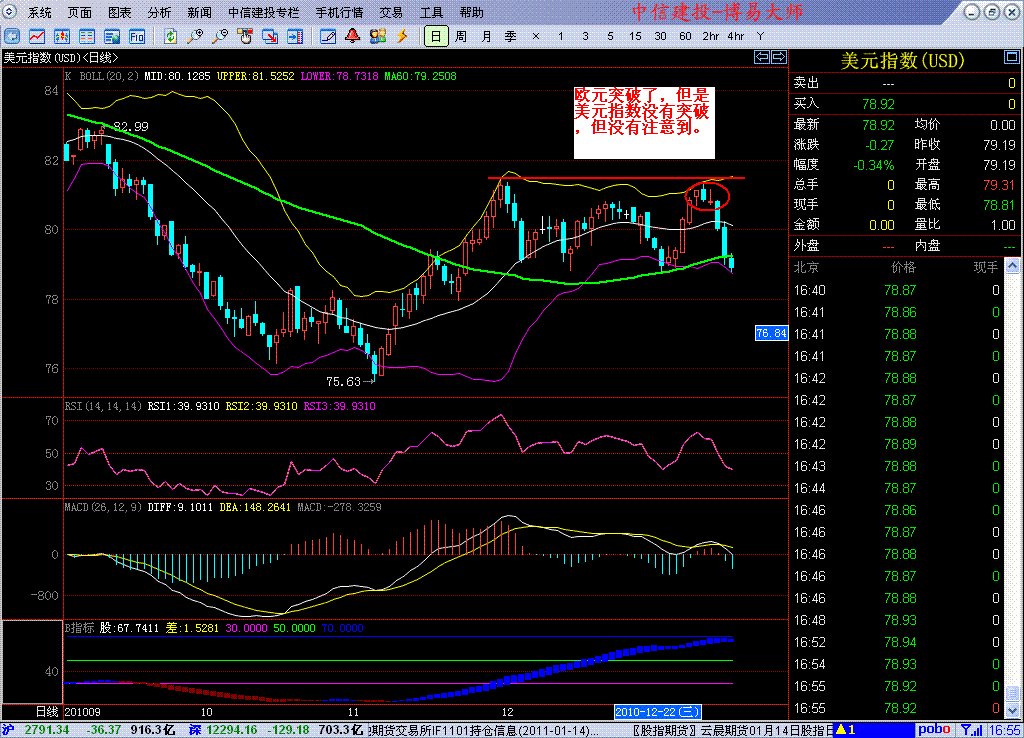
Task: Open the 工具 menu
Action: 431,12
